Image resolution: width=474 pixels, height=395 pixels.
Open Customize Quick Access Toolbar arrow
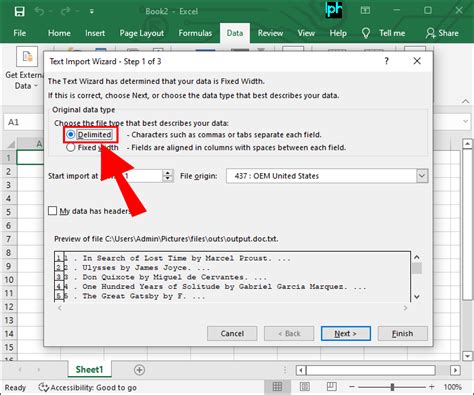[92, 12]
